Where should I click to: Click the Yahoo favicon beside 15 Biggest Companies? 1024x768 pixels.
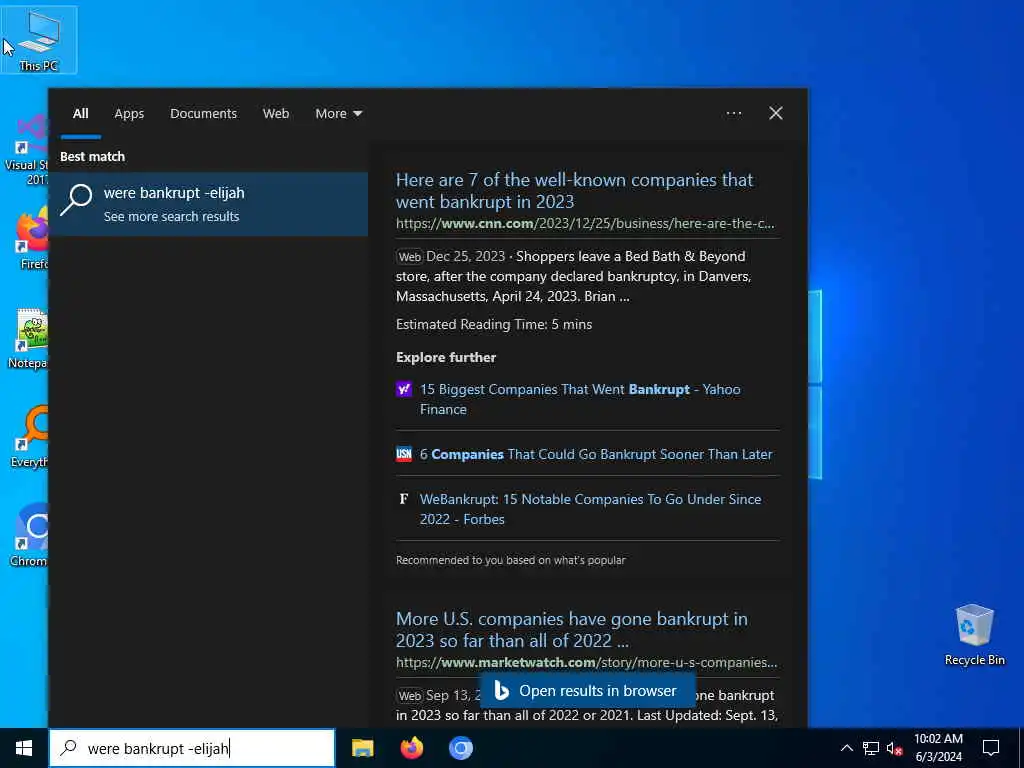404,390
